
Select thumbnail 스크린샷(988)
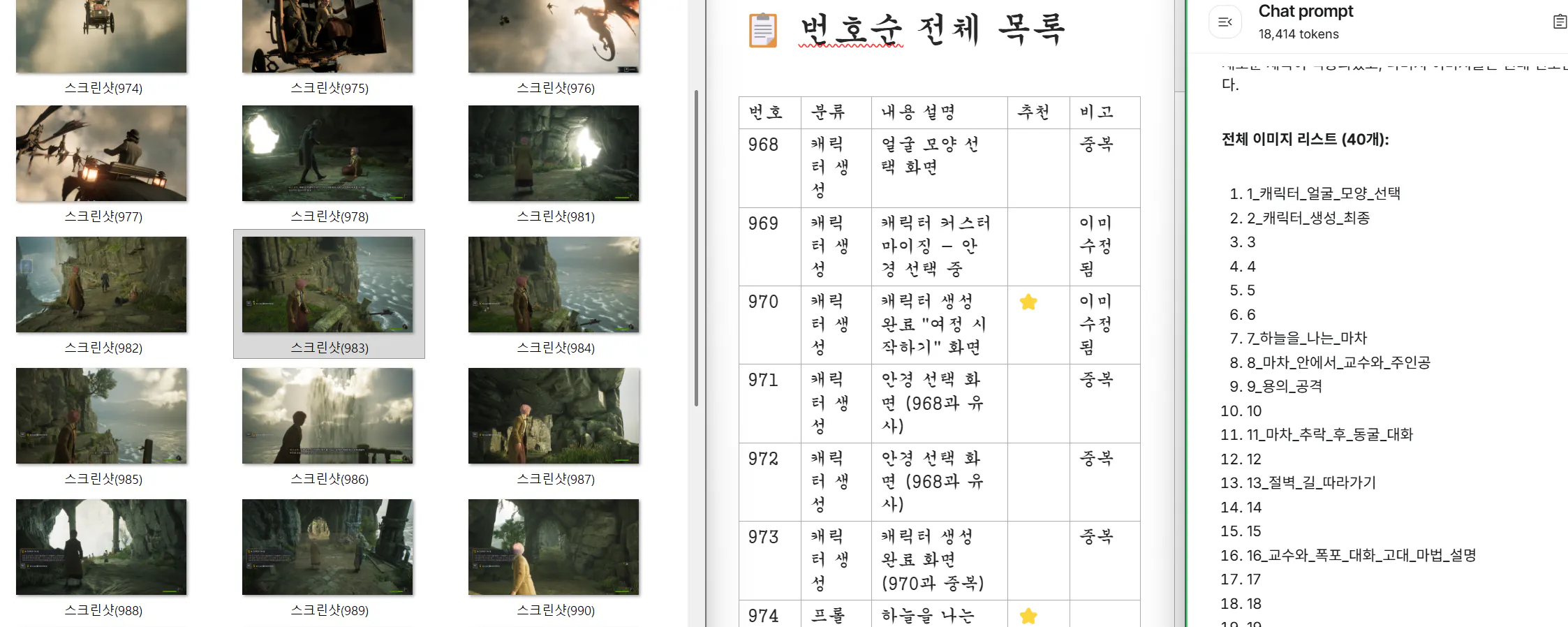pos(101,547)
